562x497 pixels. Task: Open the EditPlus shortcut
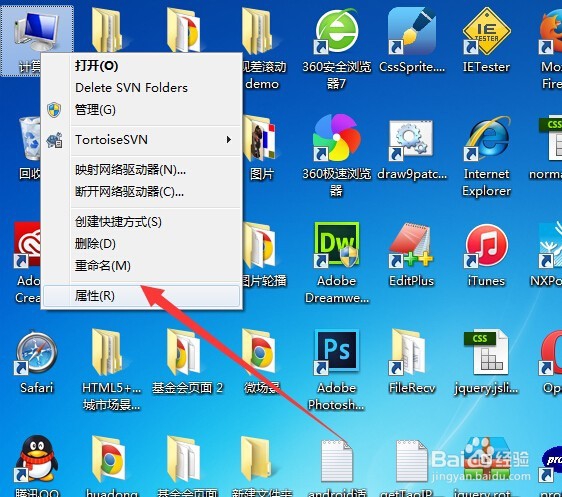pos(411,245)
